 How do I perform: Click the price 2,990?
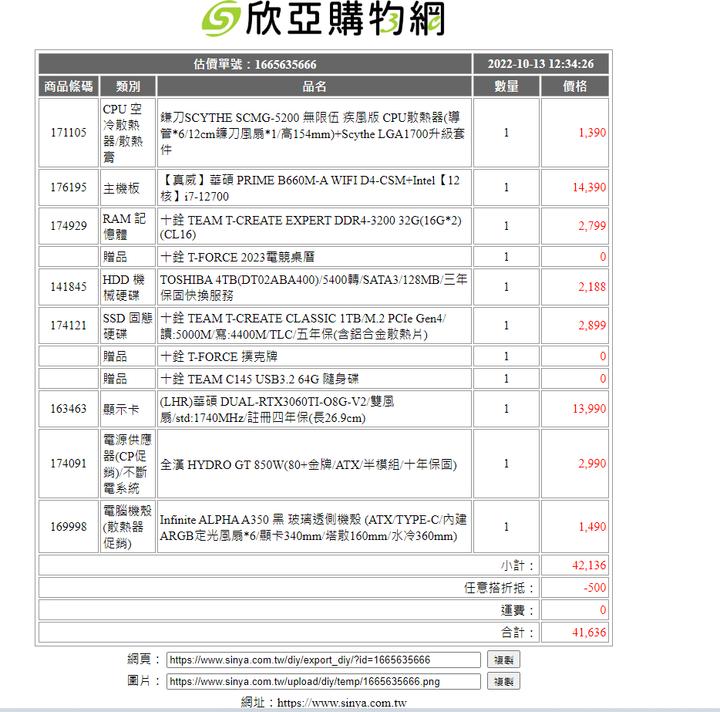pos(592,464)
